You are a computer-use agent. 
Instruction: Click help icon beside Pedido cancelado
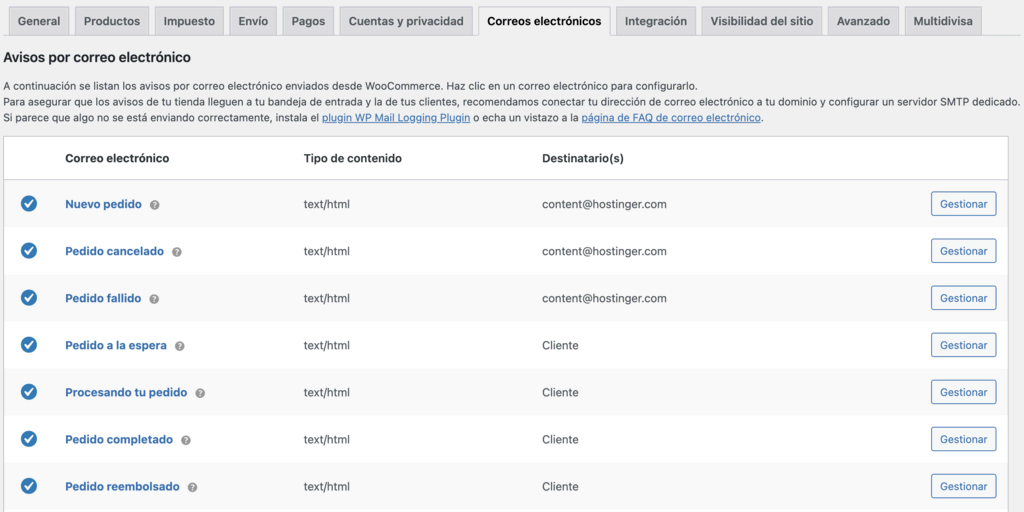pos(177,252)
